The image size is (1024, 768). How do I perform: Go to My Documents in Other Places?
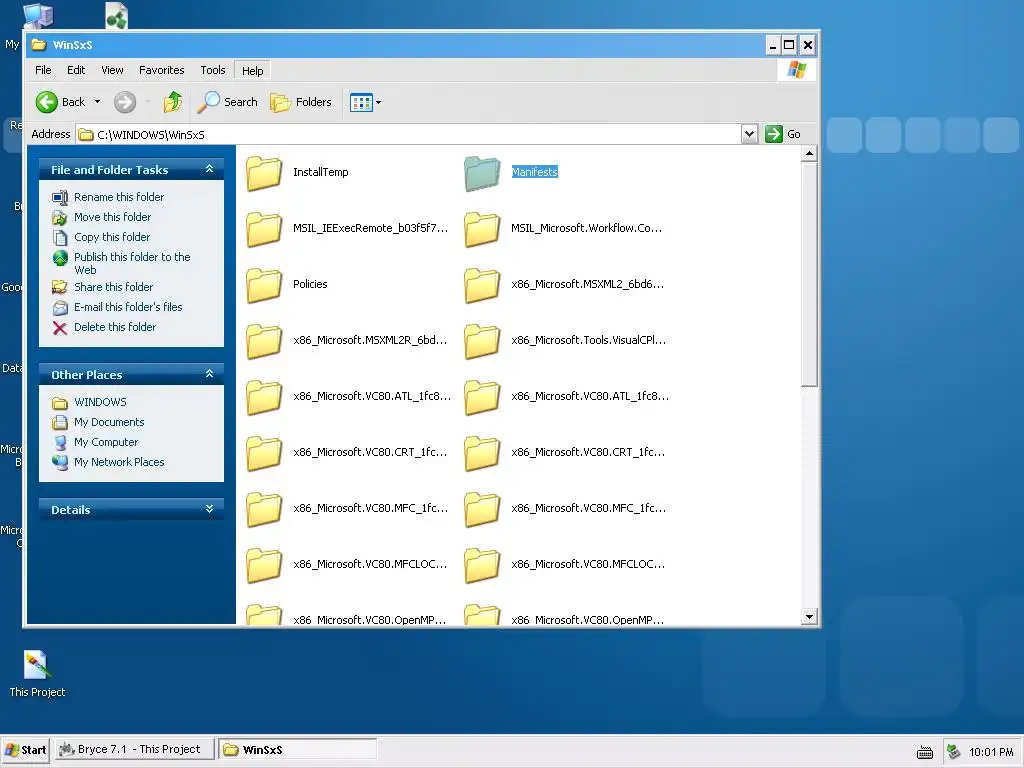pos(109,423)
